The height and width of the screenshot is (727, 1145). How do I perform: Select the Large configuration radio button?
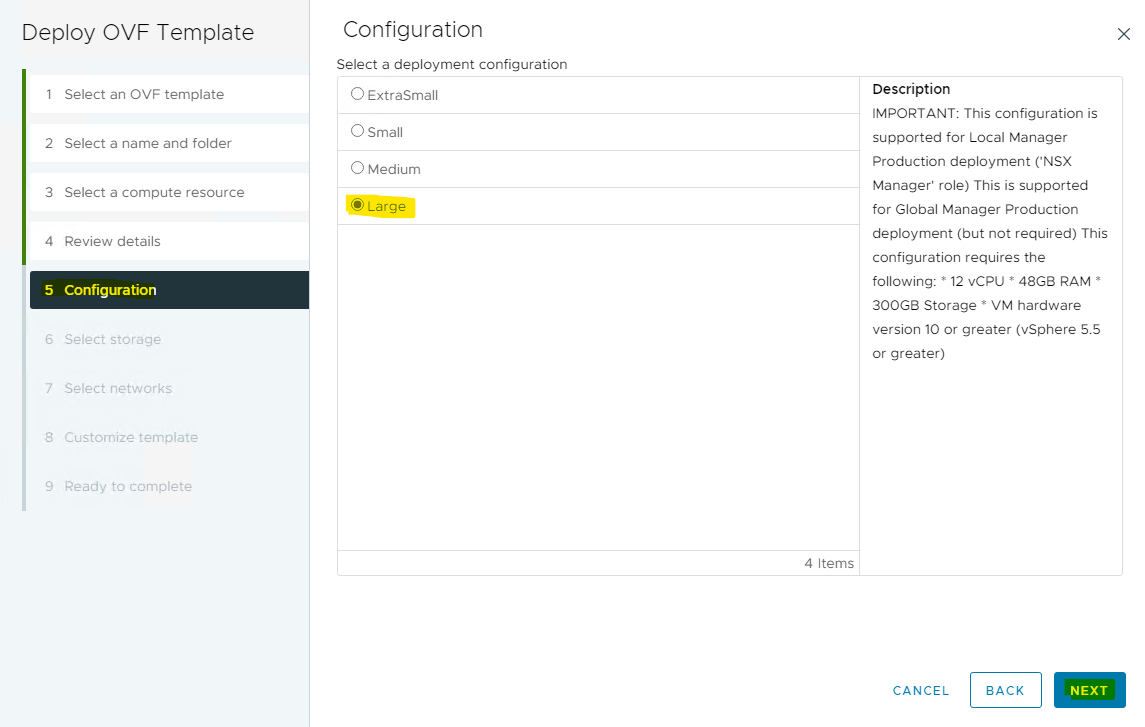[x=358, y=205]
